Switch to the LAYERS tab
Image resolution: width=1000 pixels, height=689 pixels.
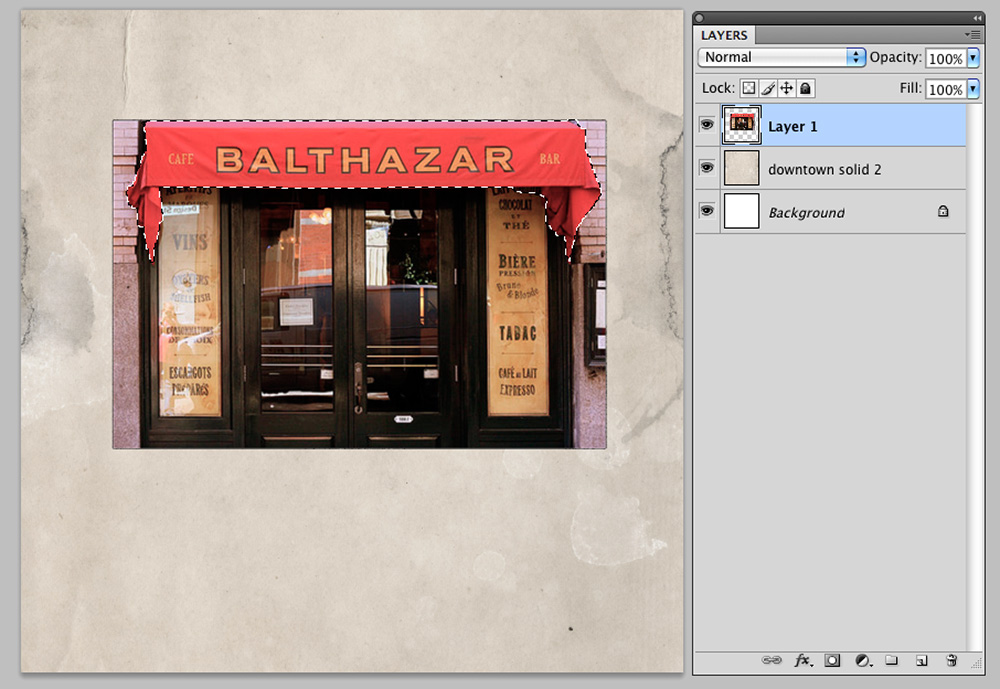(x=724, y=35)
